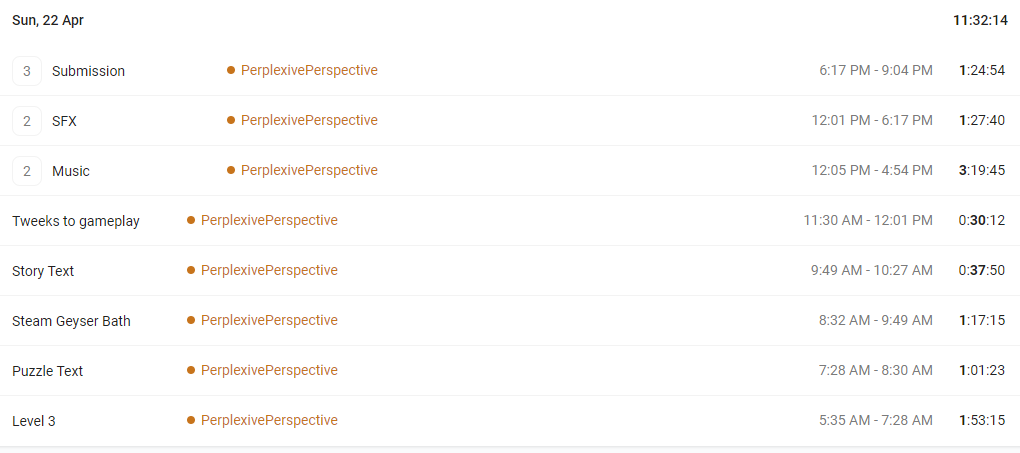Click the project dot beside Story Text entry
The image size is (1020, 453).
click(x=191, y=270)
